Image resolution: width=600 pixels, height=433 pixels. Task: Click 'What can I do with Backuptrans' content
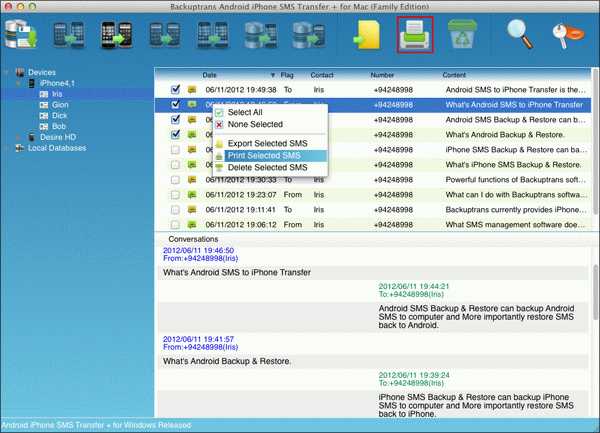(516, 195)
